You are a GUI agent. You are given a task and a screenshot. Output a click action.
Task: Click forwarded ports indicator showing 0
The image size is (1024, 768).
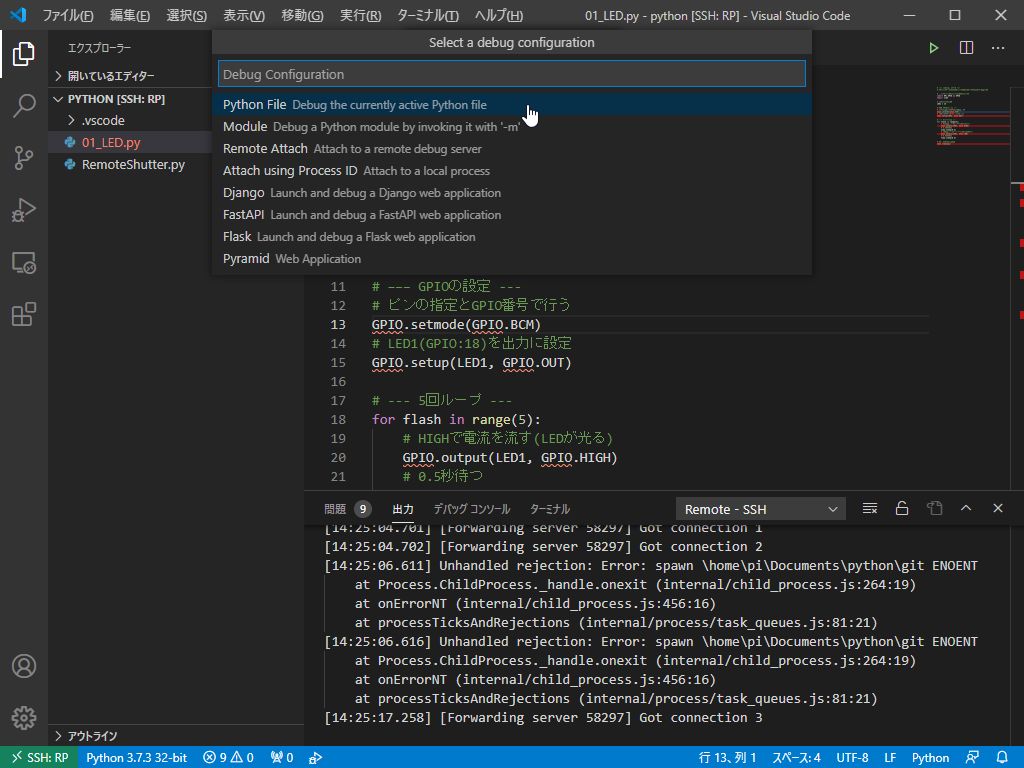pyautogui.click(x=282, y=758)
